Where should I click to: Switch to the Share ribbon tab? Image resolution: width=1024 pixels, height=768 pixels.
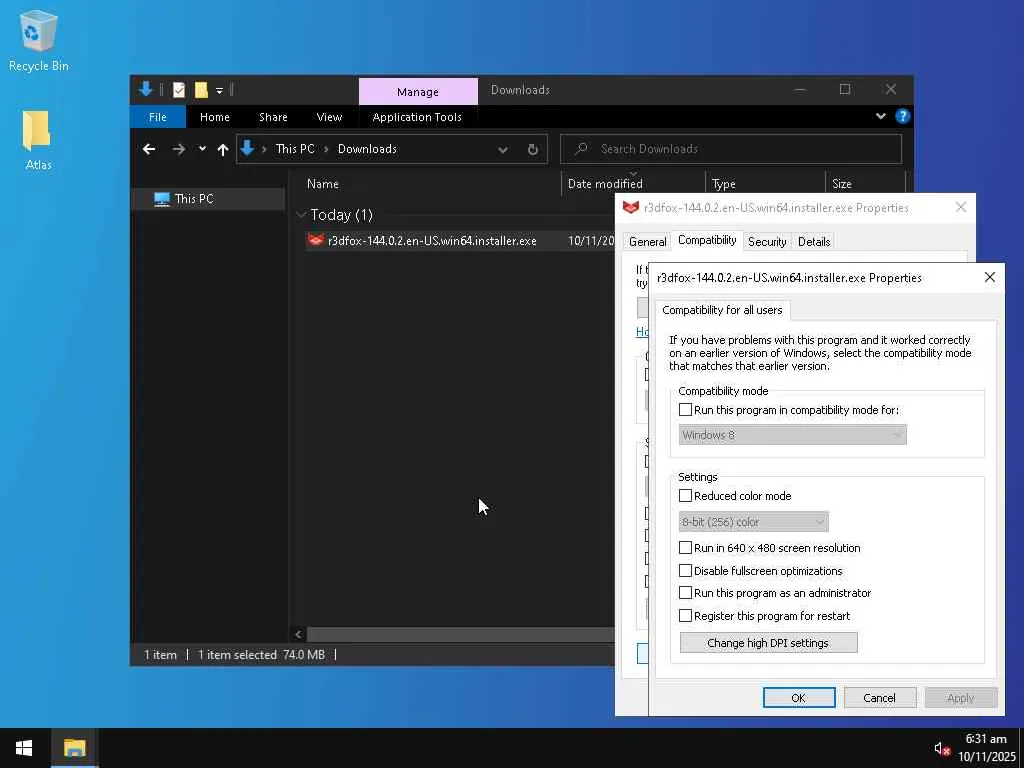click(x=273, y=117)
